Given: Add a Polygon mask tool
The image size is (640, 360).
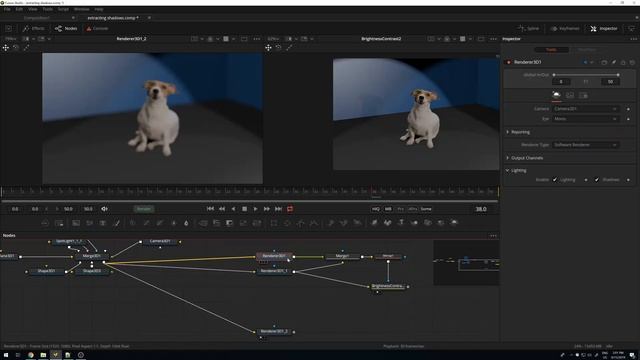Looking at the screenshot, I should 301,223.
